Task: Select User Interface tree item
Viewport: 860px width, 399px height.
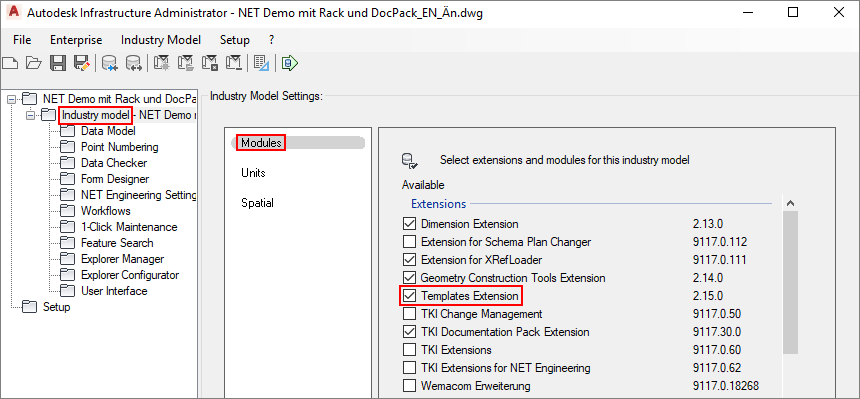Action: pos(114,290)
